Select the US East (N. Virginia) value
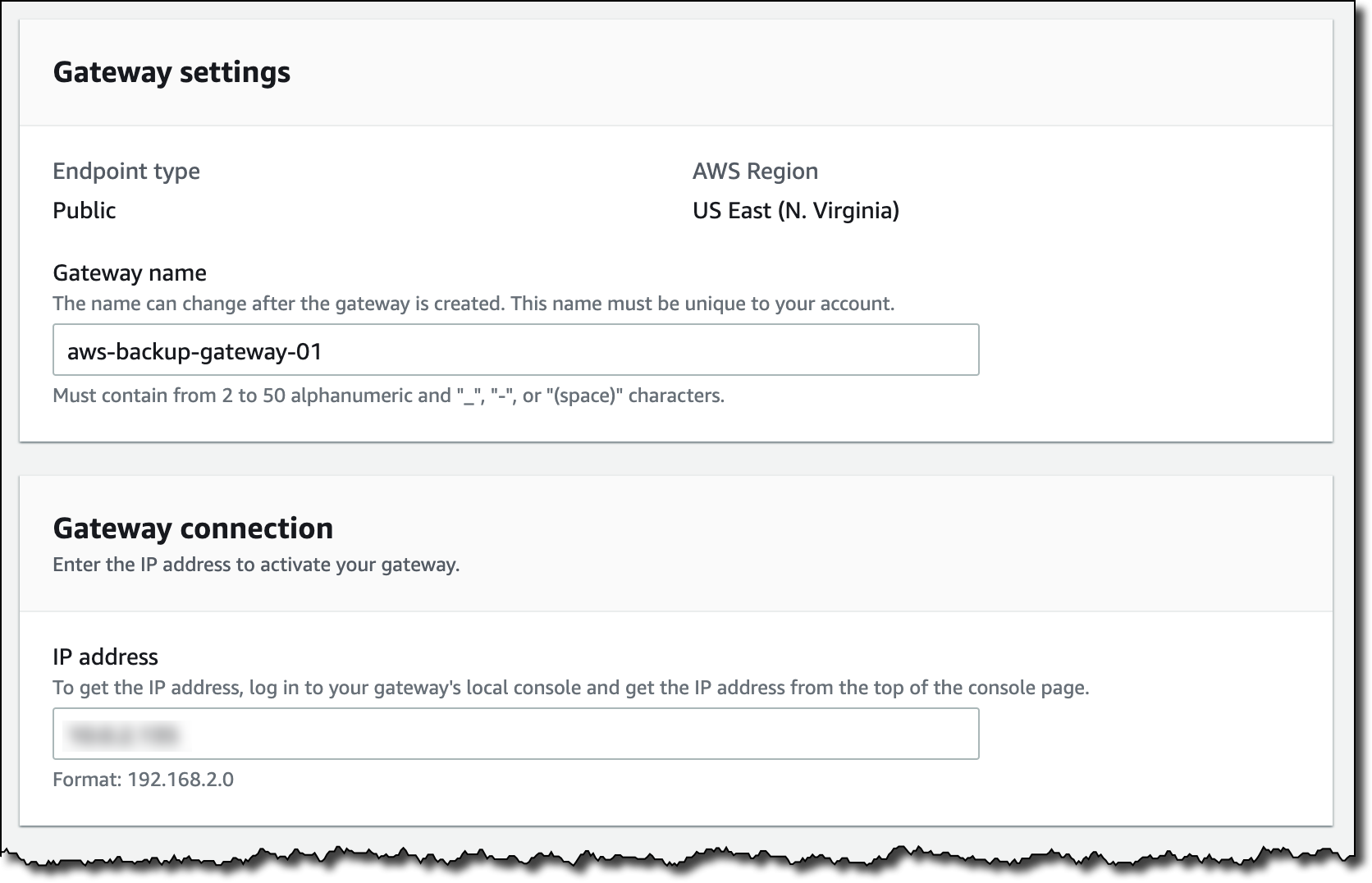1372x883 pixels. coord(796,210)
